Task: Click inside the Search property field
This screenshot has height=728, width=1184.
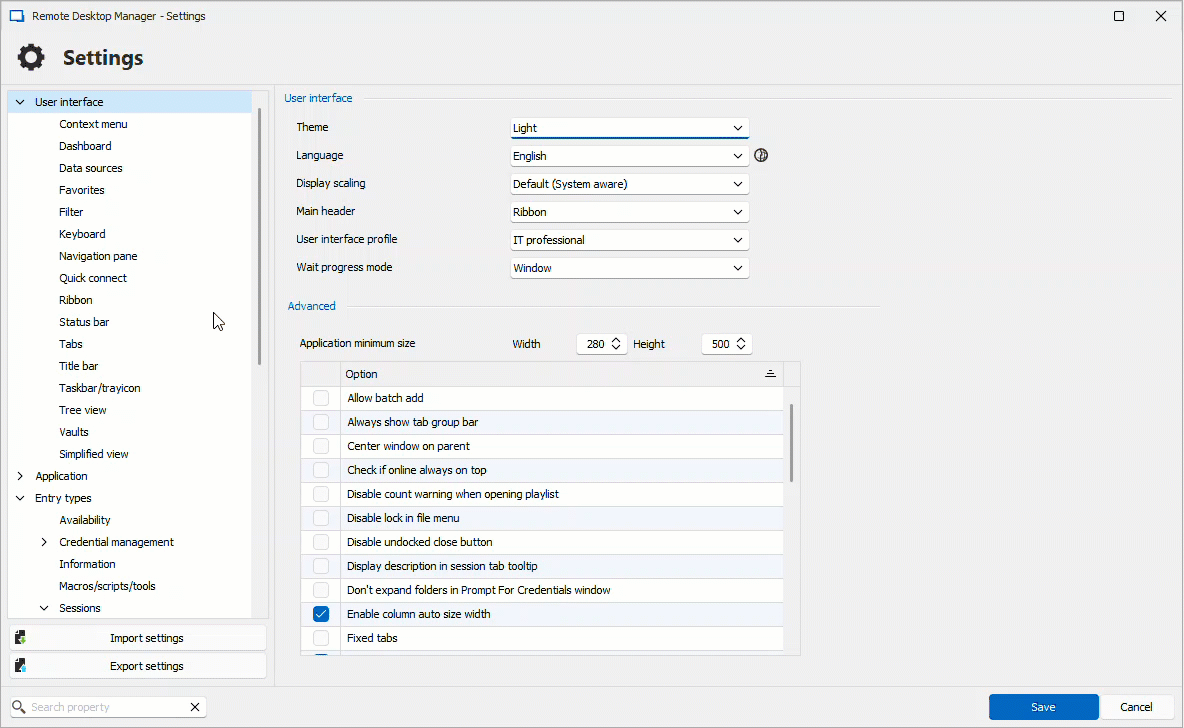Action: pos(105,707)
